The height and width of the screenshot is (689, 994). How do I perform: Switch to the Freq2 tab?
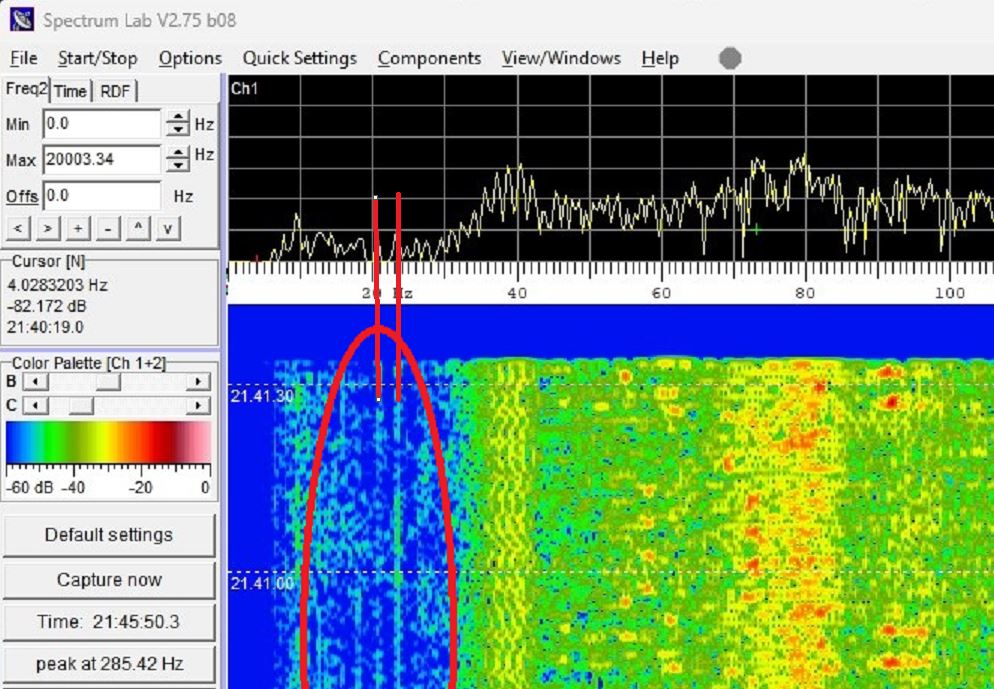click(x=26, y=89)
